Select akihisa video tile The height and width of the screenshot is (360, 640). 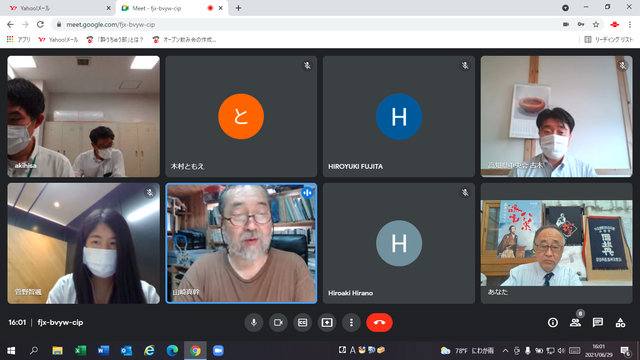tap(84, 116)
